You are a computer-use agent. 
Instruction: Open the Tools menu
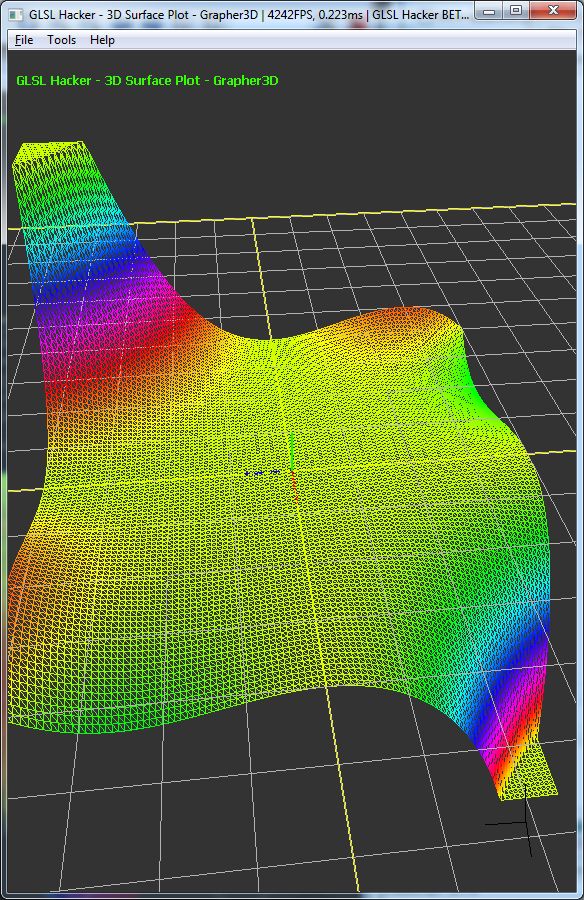[x=61, y=40]
